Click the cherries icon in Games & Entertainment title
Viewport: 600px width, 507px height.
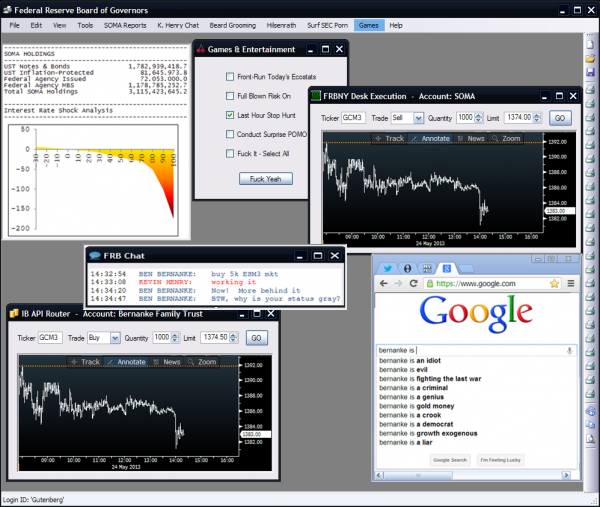coord(201,49)
